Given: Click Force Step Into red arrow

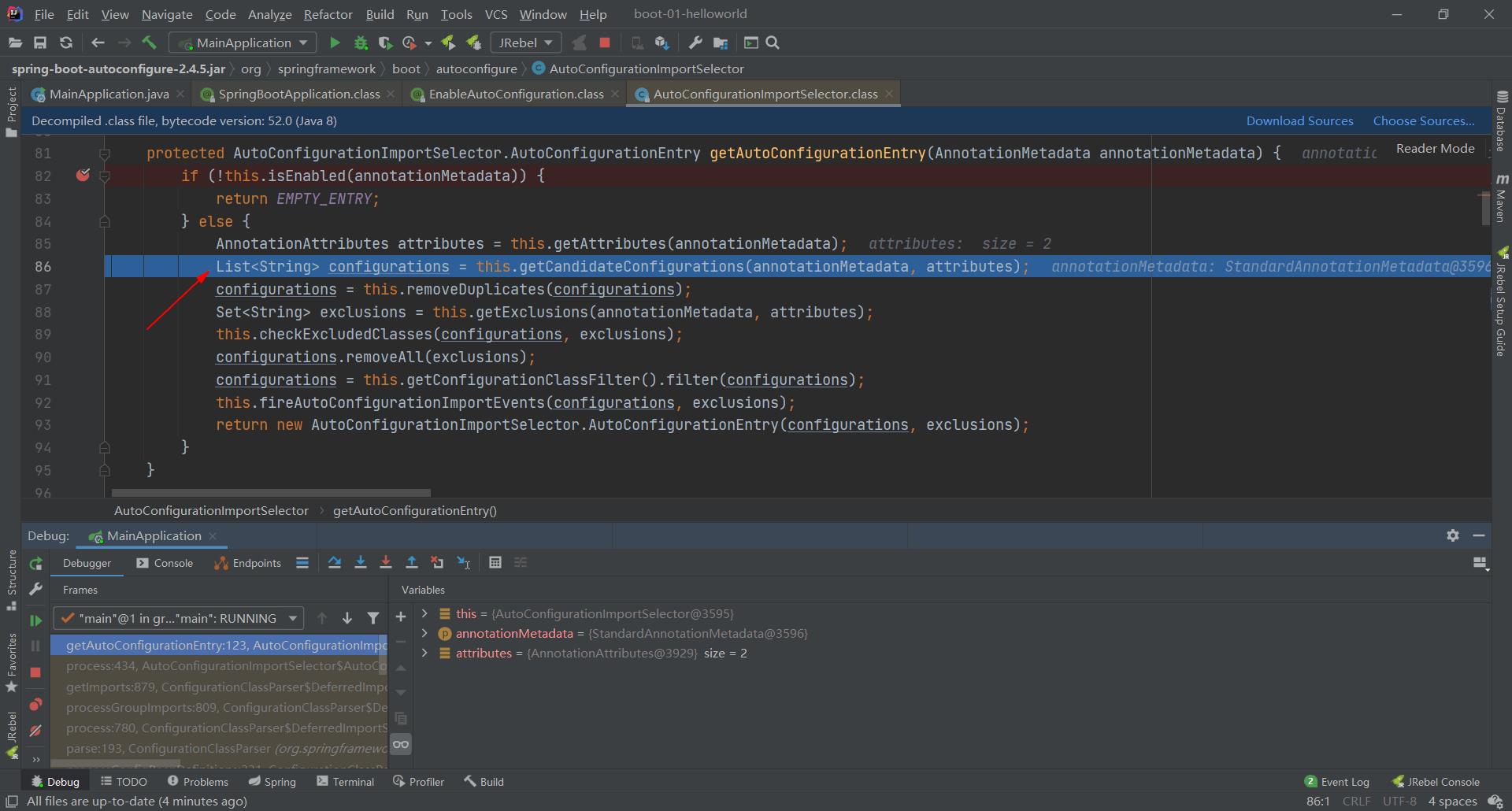Looking at the screenshot, I should tap(386, 562).
